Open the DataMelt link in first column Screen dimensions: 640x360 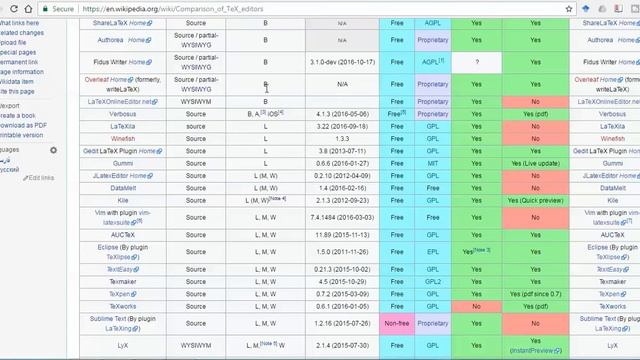click(x=123, y=188)
